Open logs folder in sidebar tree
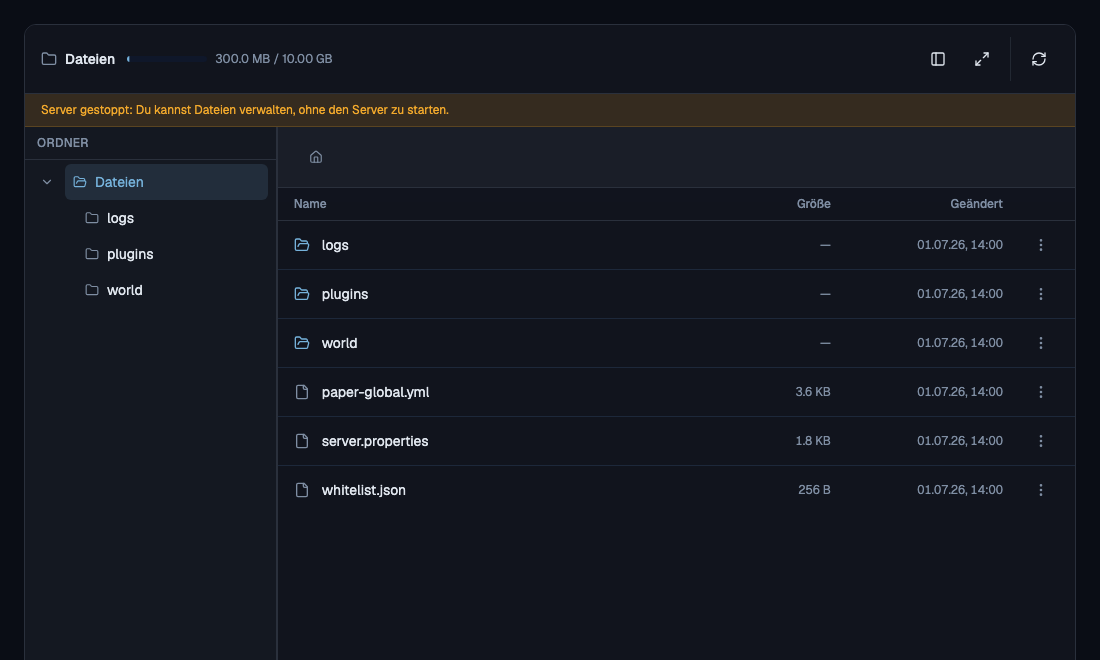Viewport: 1100px width, 660px height. pyautogui.click(x=120, y=218)
